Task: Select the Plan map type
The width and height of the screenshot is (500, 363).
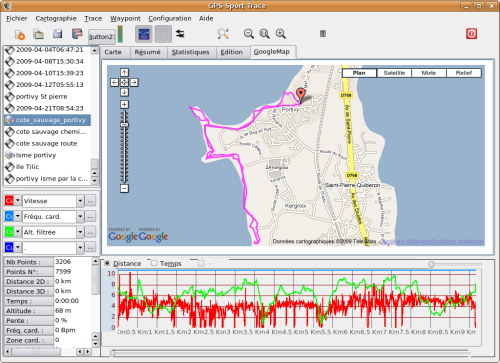Action: pos(359,73)
